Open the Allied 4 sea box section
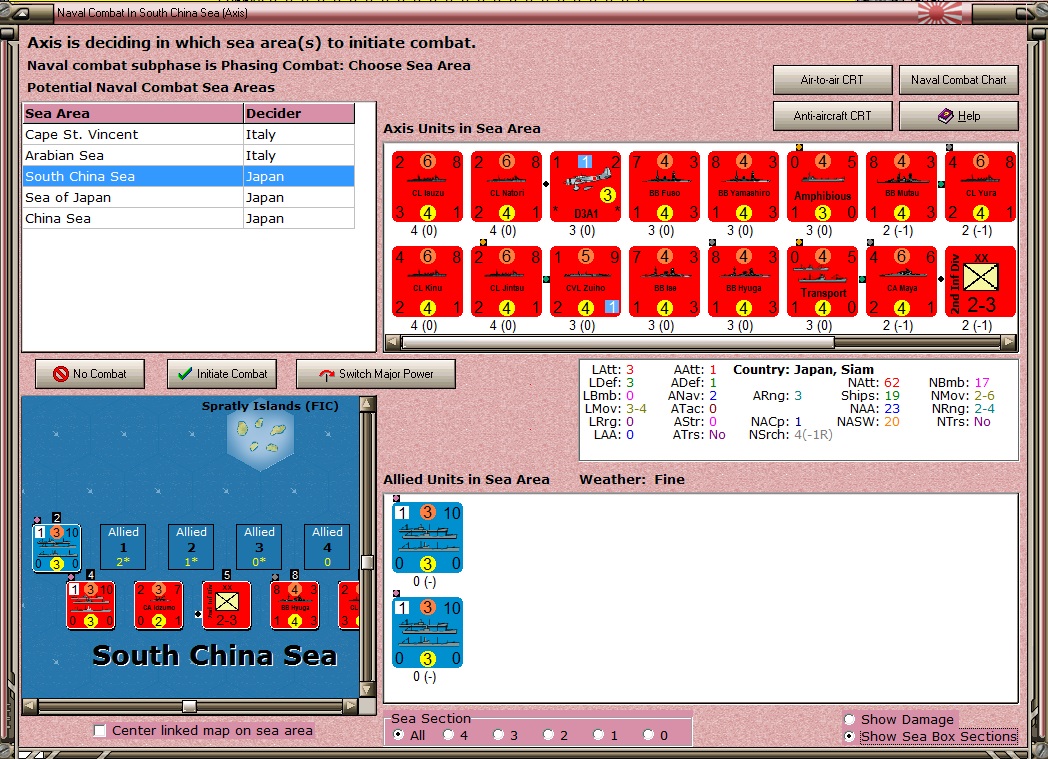Screen dimensions: 1048x759 [x=327, y=547]
